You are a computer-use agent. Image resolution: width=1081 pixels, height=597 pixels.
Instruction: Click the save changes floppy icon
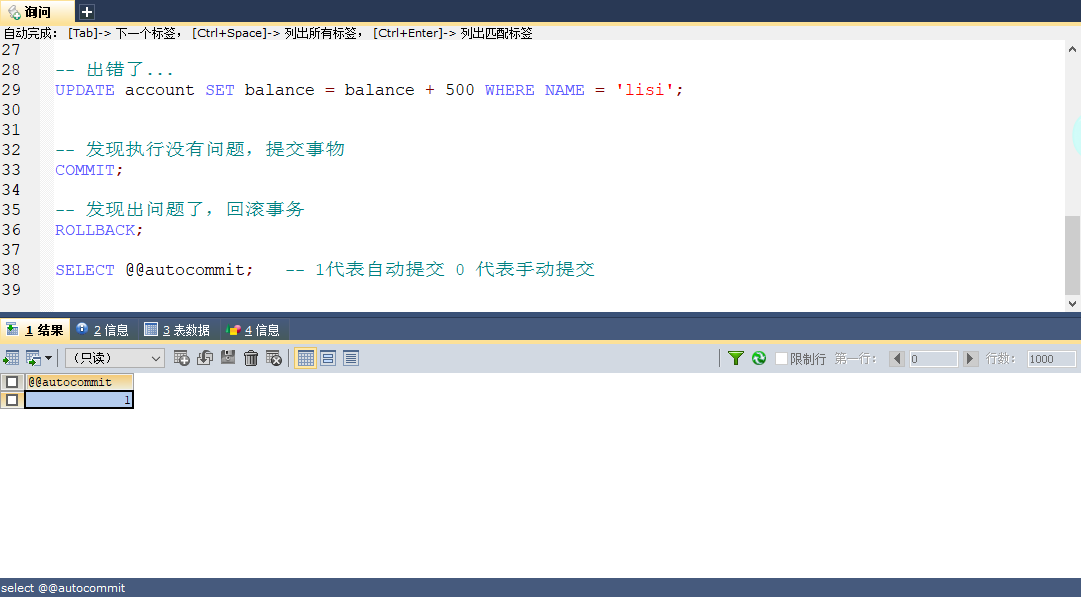(228, 358)
